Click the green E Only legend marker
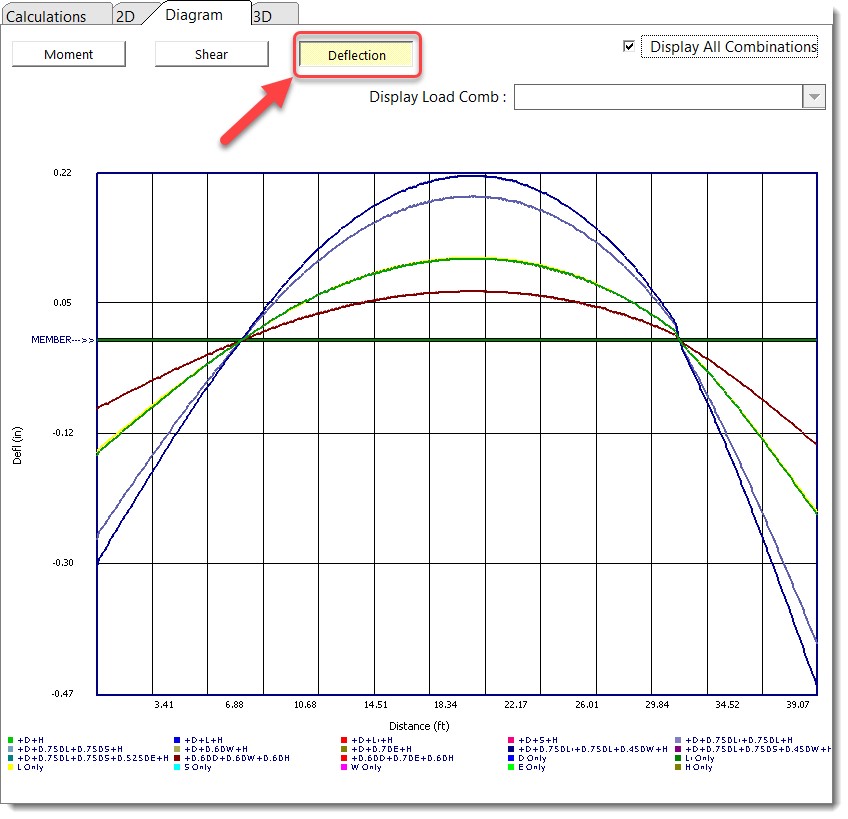848x819 pixels. [511, 767]
